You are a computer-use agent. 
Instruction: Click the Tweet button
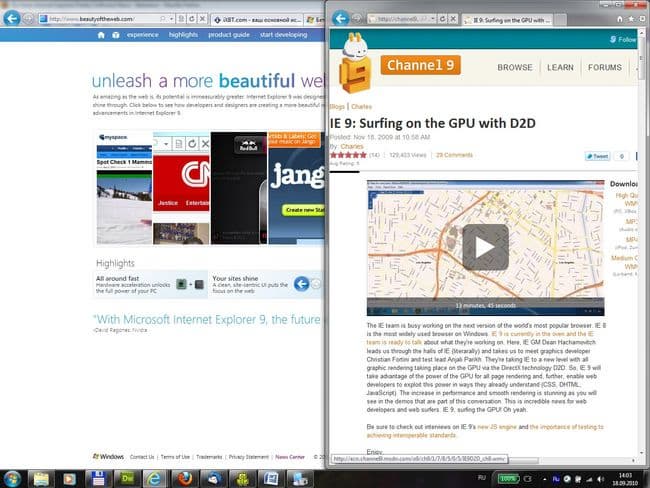click(597, 156)
